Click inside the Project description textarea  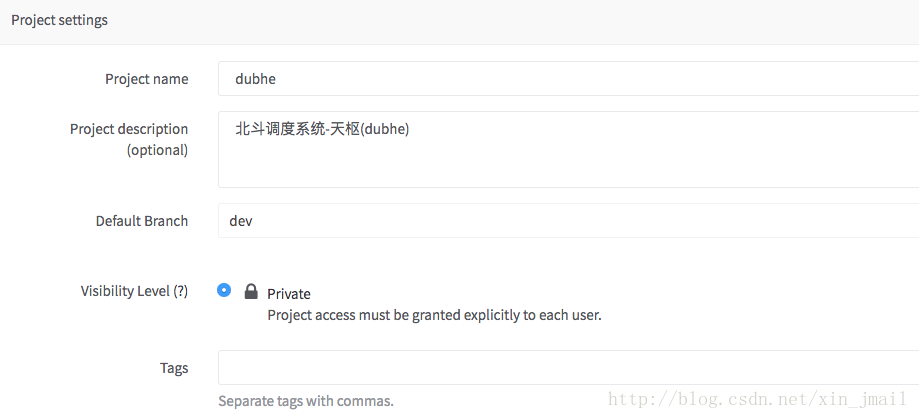click(x=567, y=160)
